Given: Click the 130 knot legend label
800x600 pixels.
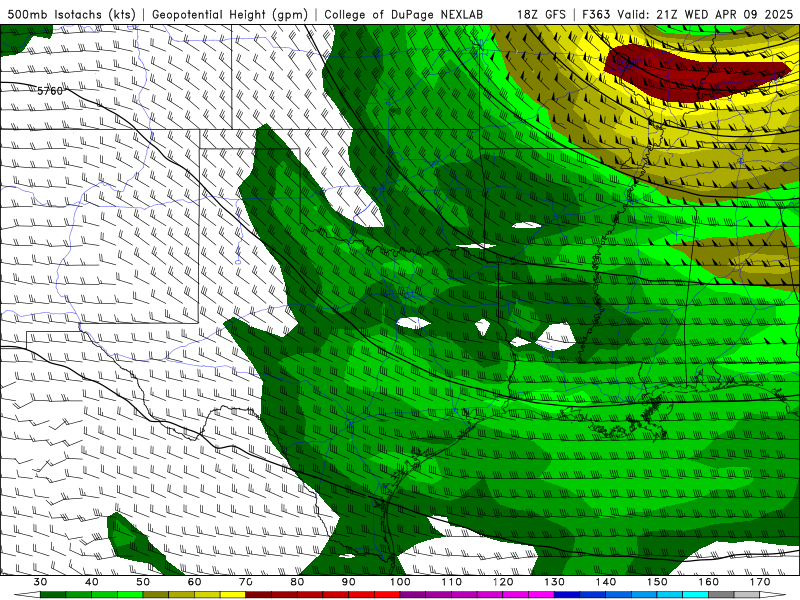Looking at the screenshot, I should pos(555,582).
